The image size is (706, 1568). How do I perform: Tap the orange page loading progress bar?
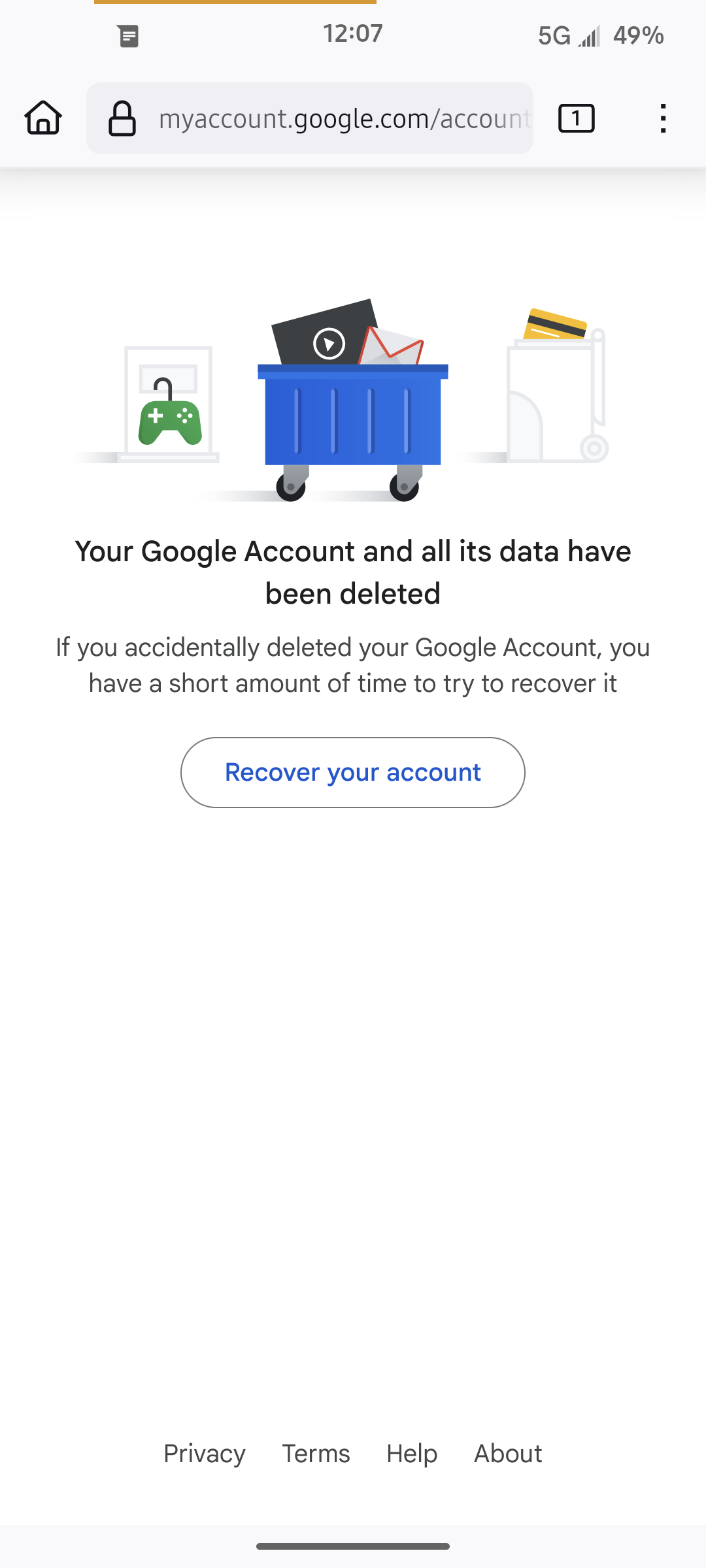235,2
